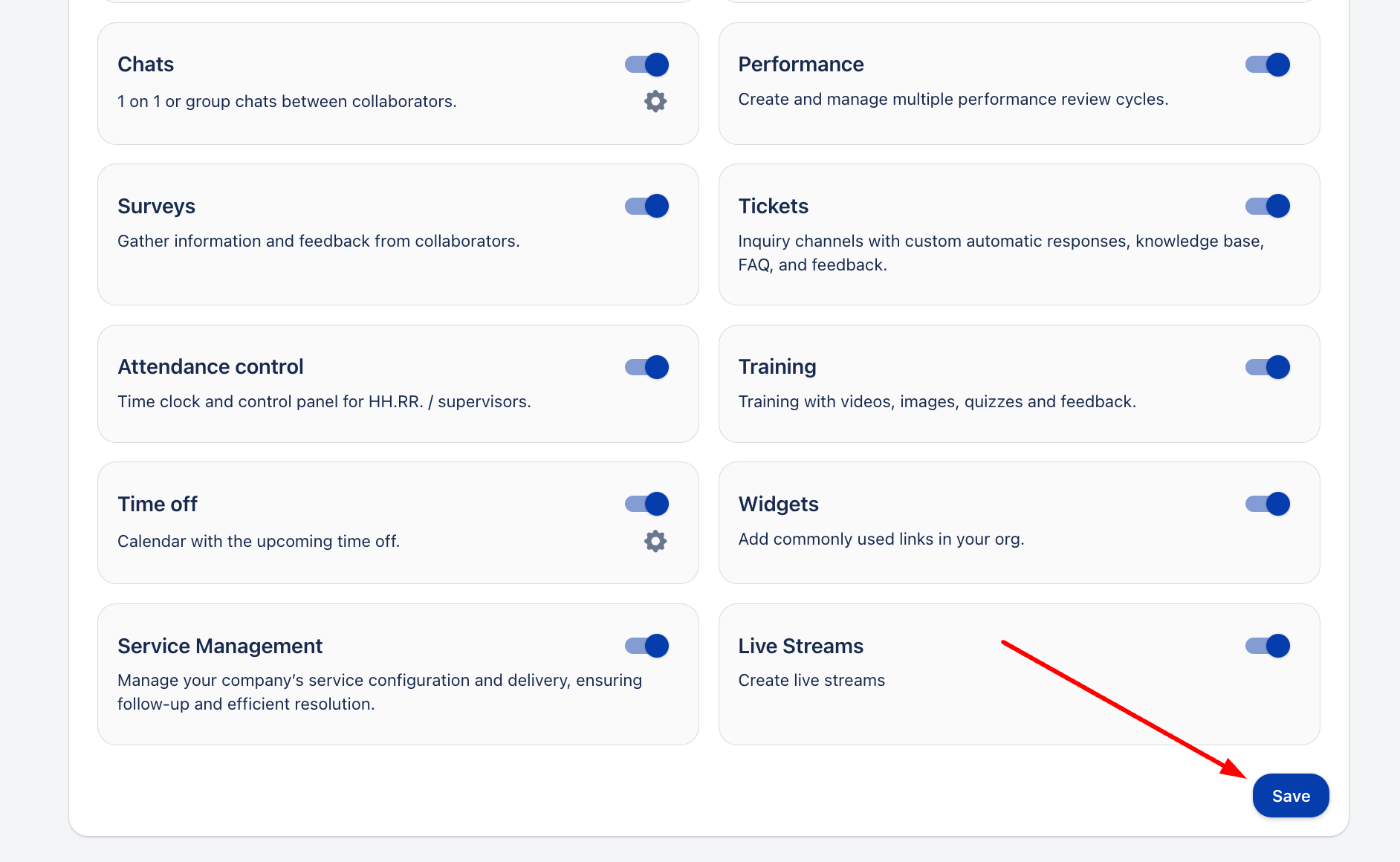Screen dimensions: 1400x862
Task: Disable the Tickets toggle switch
Action: tap(1268, 206)
